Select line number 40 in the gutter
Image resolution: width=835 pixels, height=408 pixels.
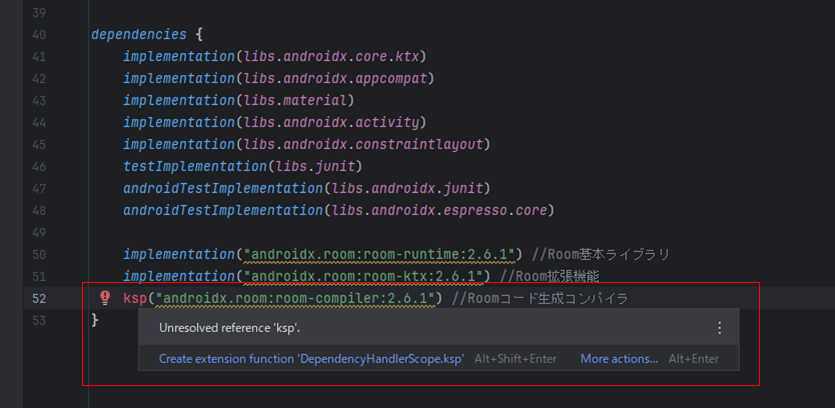(39, 34)
